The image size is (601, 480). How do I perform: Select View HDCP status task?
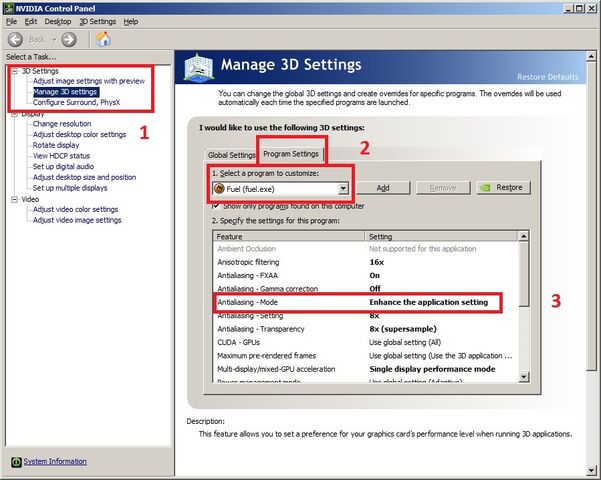click(x=61, y=156)
